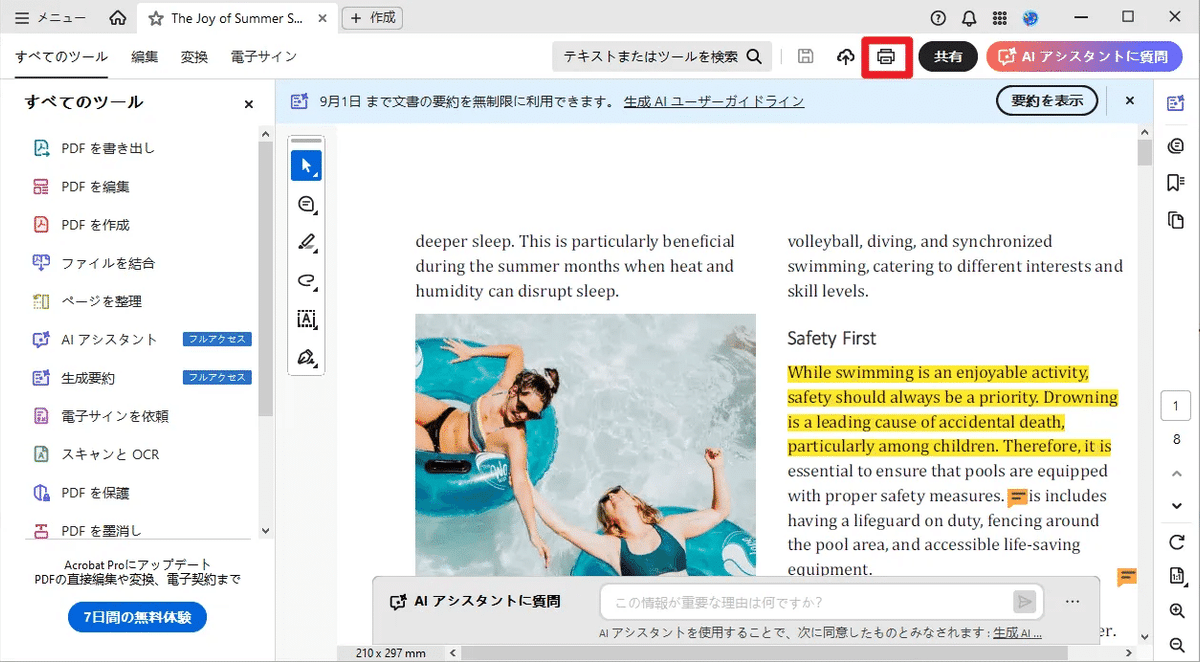Open the Bookmarks panel icon

[x=1176, y=182]
